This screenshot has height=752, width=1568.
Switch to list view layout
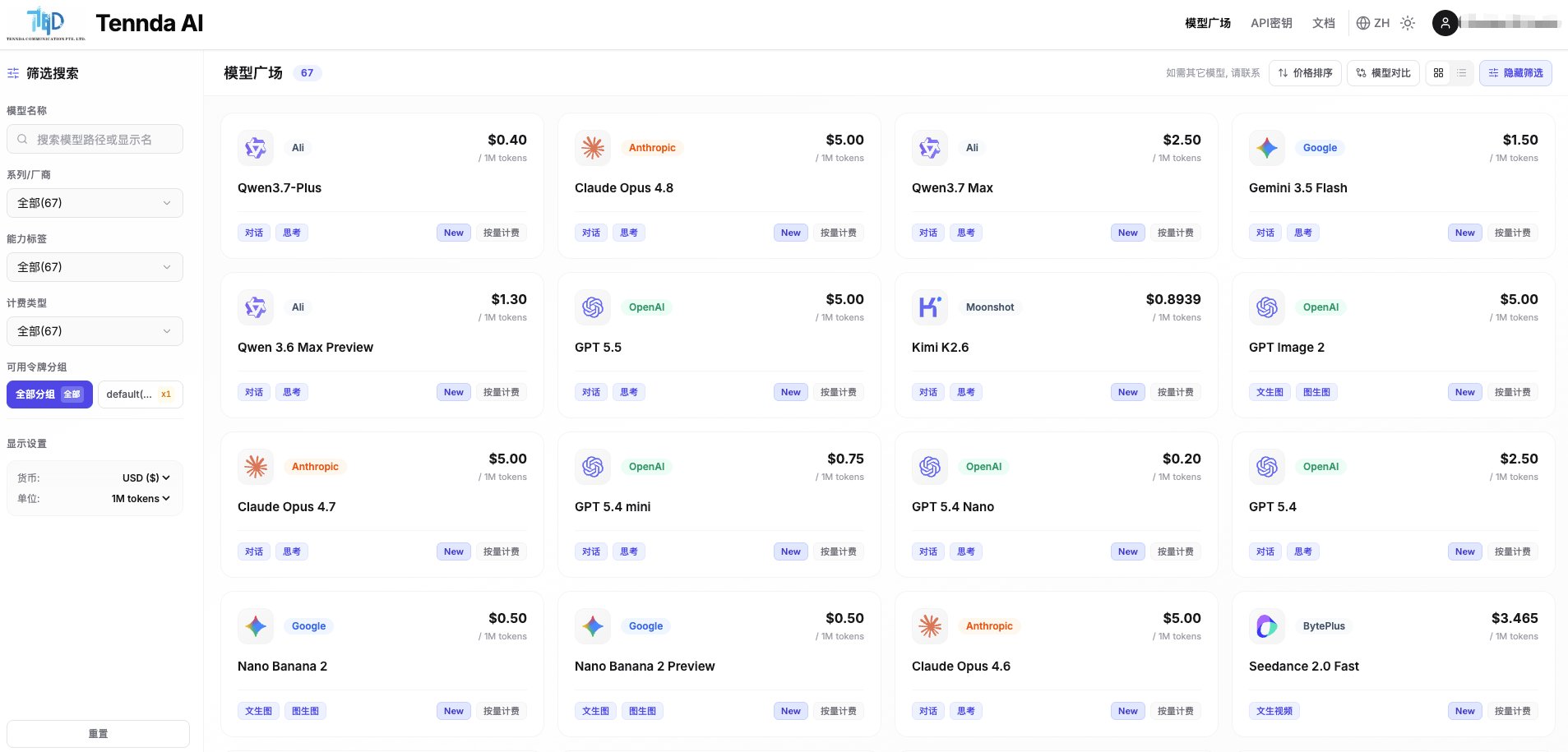(x=1461, y=73)
